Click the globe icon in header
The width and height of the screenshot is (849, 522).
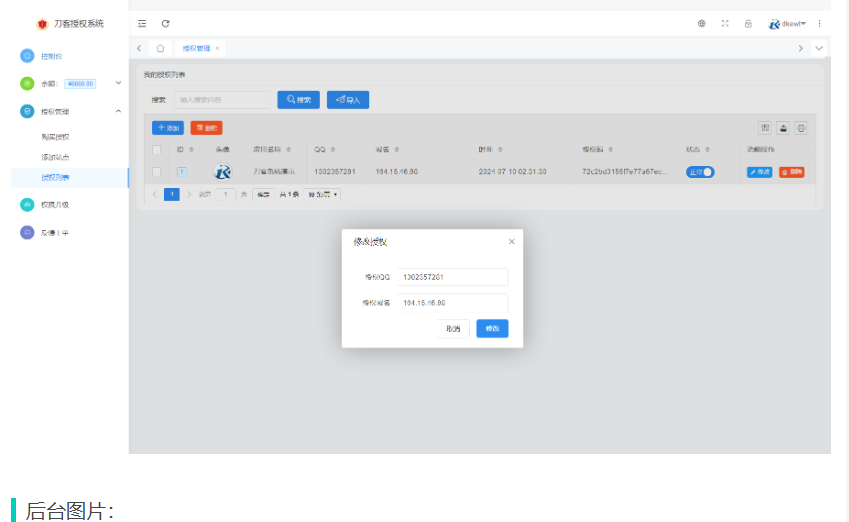[x=702, y=23]
